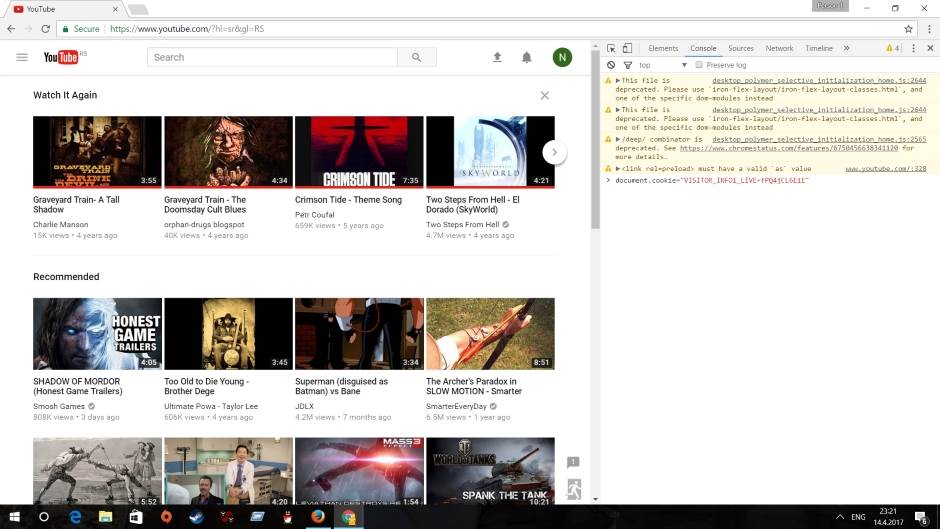Click the YouTube upload arrow icon
This screenshot has height=529, width=940.
tap(497, 58)
